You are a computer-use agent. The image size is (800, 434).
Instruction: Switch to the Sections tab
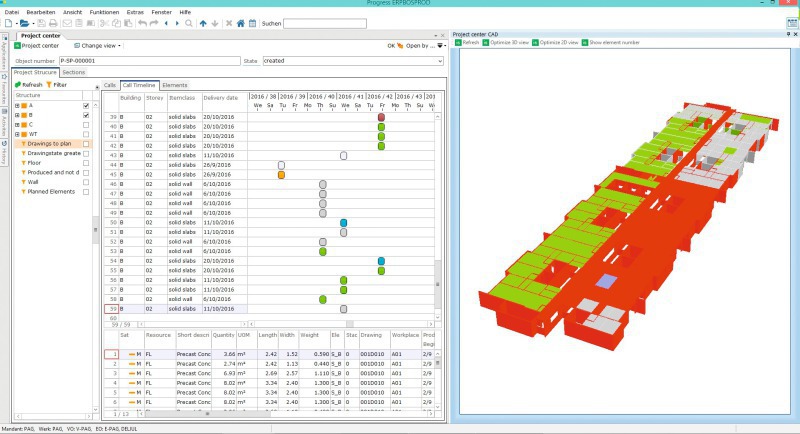73,72
